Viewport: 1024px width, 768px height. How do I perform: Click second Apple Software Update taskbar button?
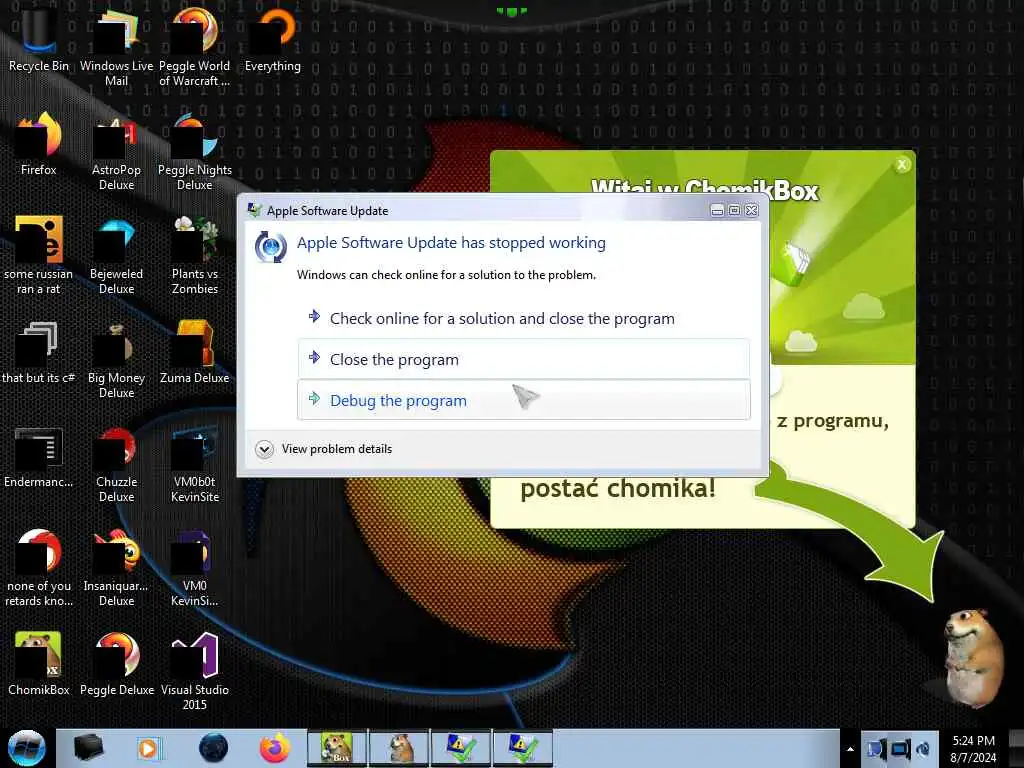523,748
